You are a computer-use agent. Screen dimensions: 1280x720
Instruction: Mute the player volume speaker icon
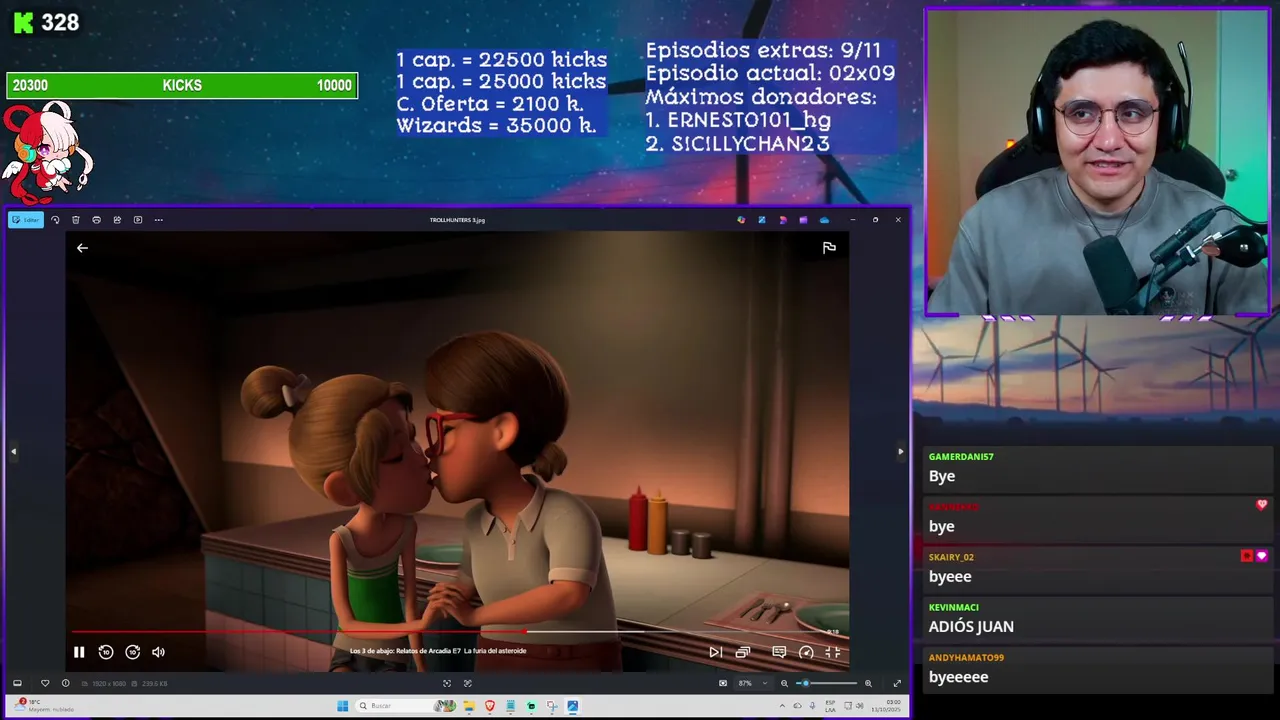(158, 652)
